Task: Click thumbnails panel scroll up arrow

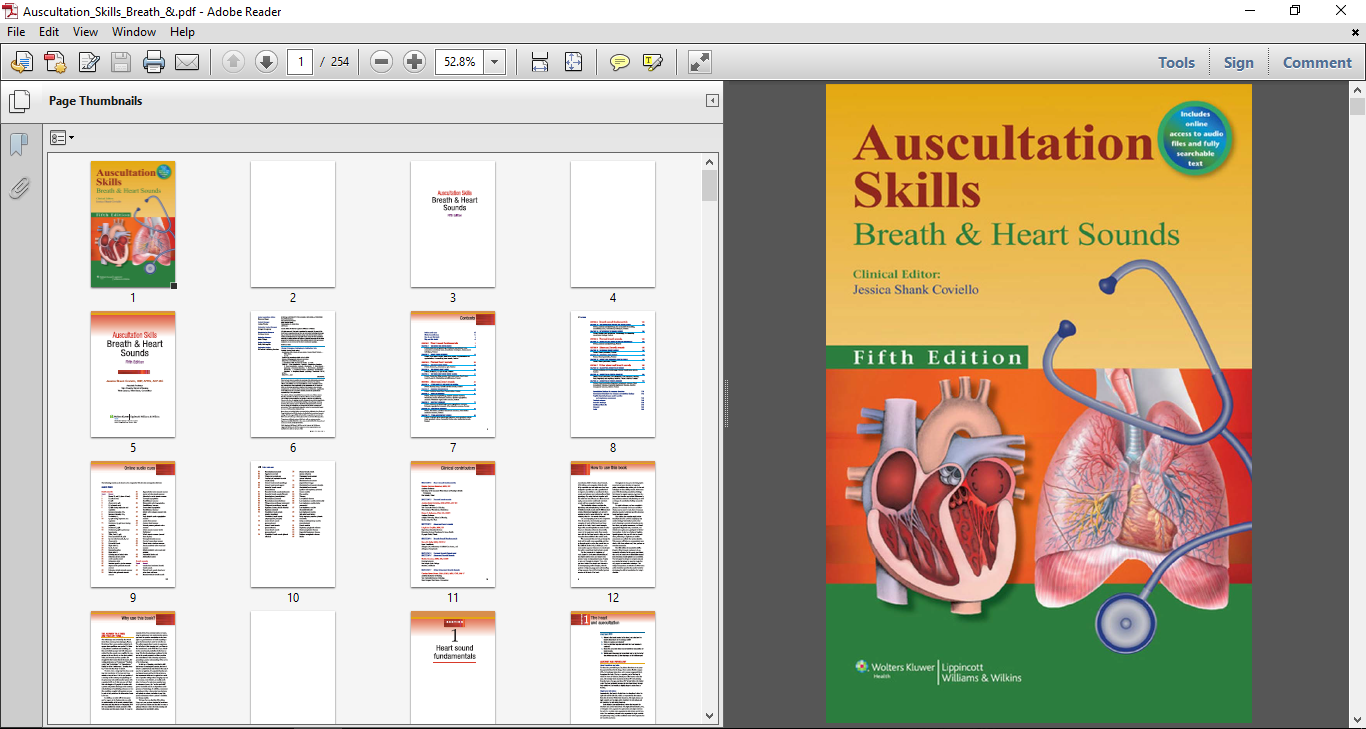Action: 710,162
